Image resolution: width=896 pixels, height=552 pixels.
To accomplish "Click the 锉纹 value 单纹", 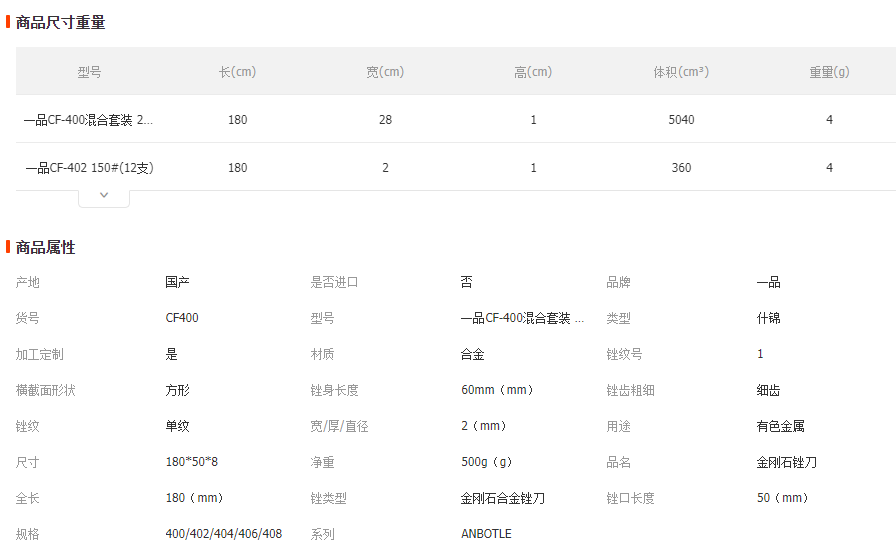I will coord(177,426).
